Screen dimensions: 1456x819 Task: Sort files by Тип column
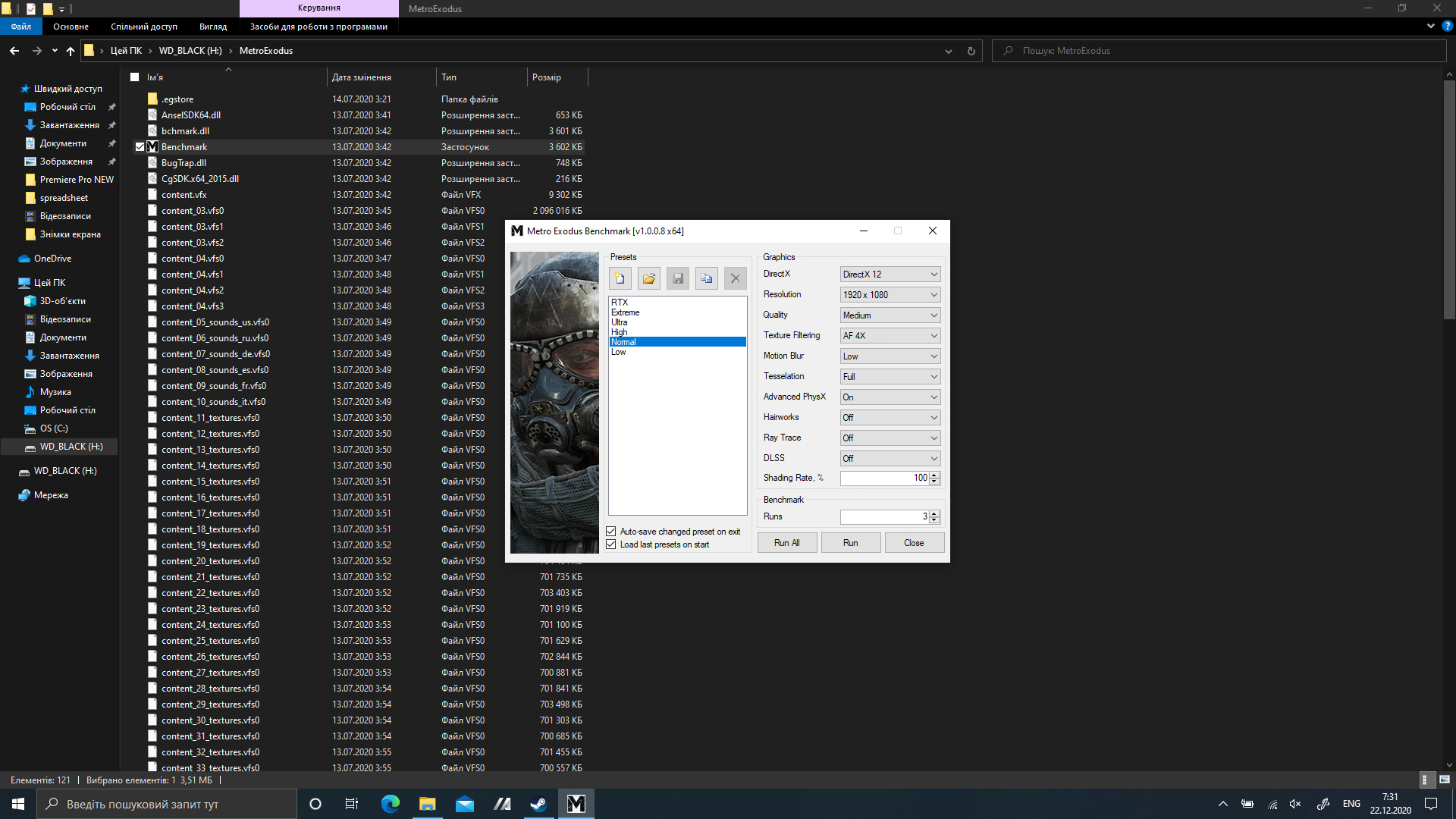click(482, 77)
